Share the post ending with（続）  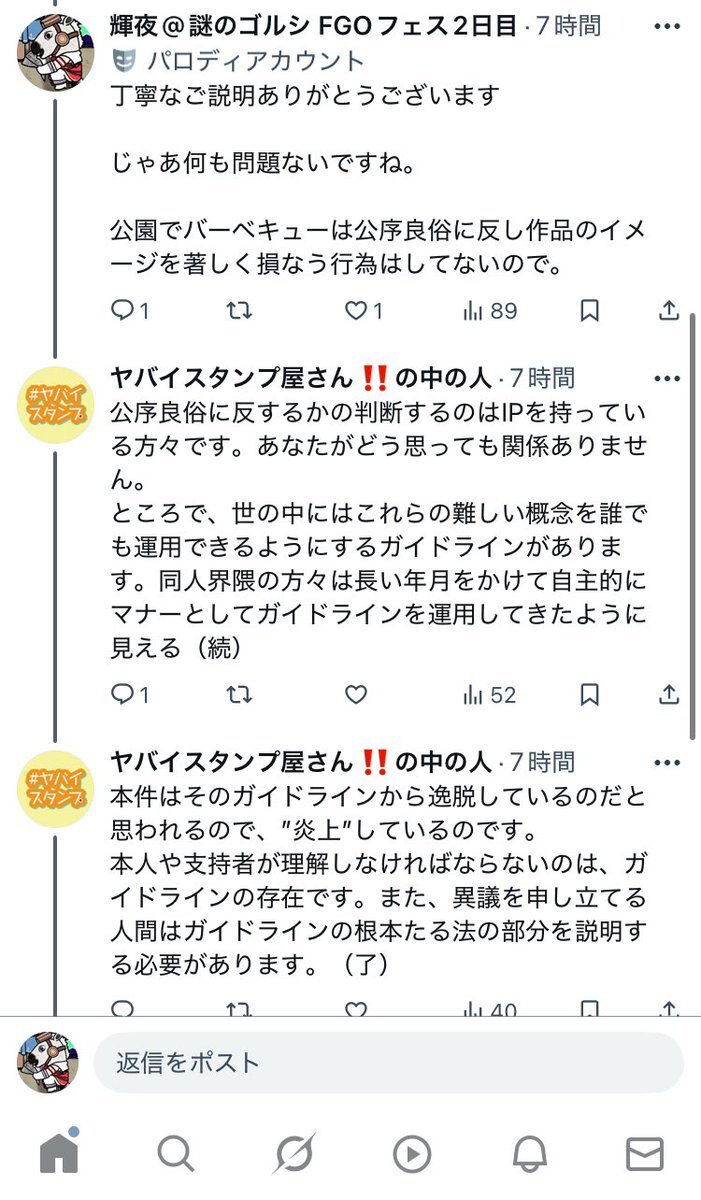(x=669, y=694)
